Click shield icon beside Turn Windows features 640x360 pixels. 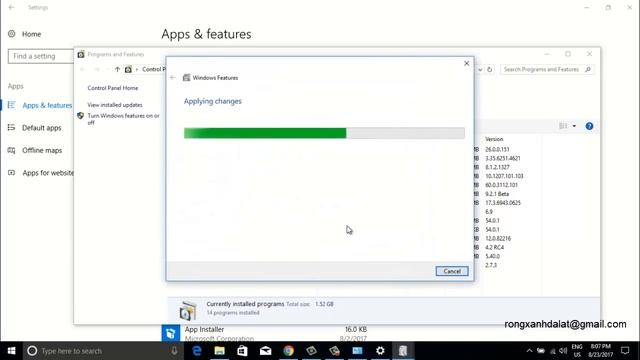coord(80,116)
